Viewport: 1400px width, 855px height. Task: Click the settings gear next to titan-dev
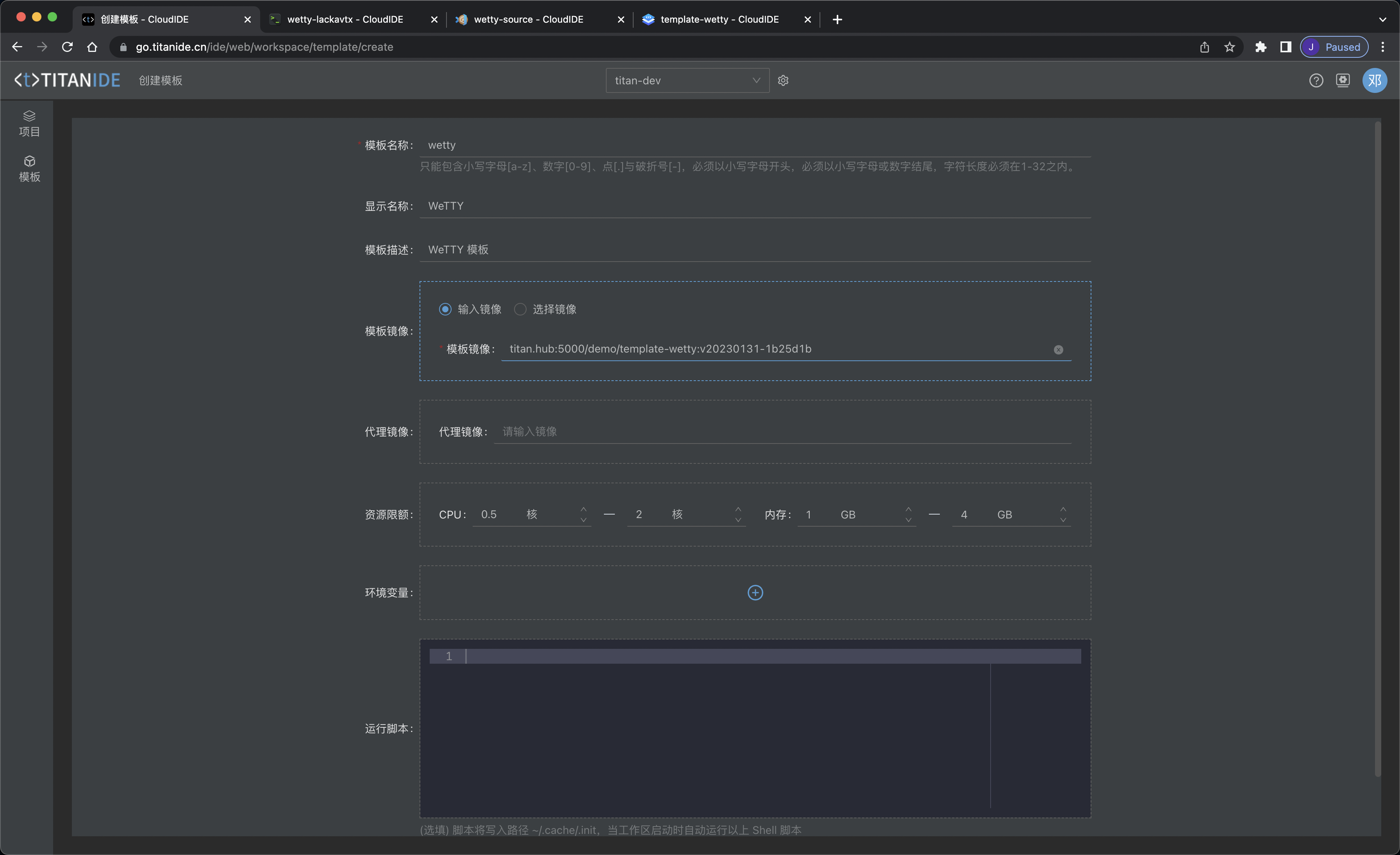[783, 80]
